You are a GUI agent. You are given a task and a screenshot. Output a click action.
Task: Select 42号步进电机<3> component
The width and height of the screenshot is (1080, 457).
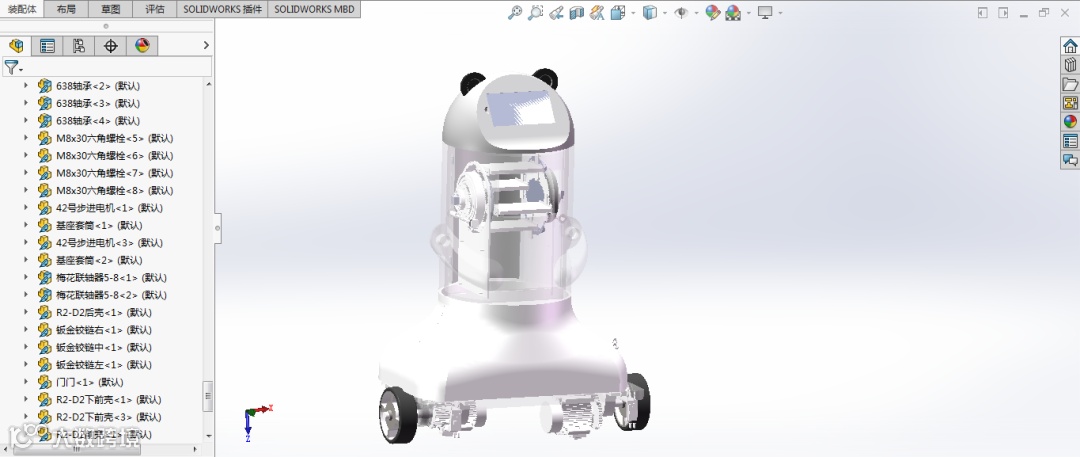click(x=110, y=243)
